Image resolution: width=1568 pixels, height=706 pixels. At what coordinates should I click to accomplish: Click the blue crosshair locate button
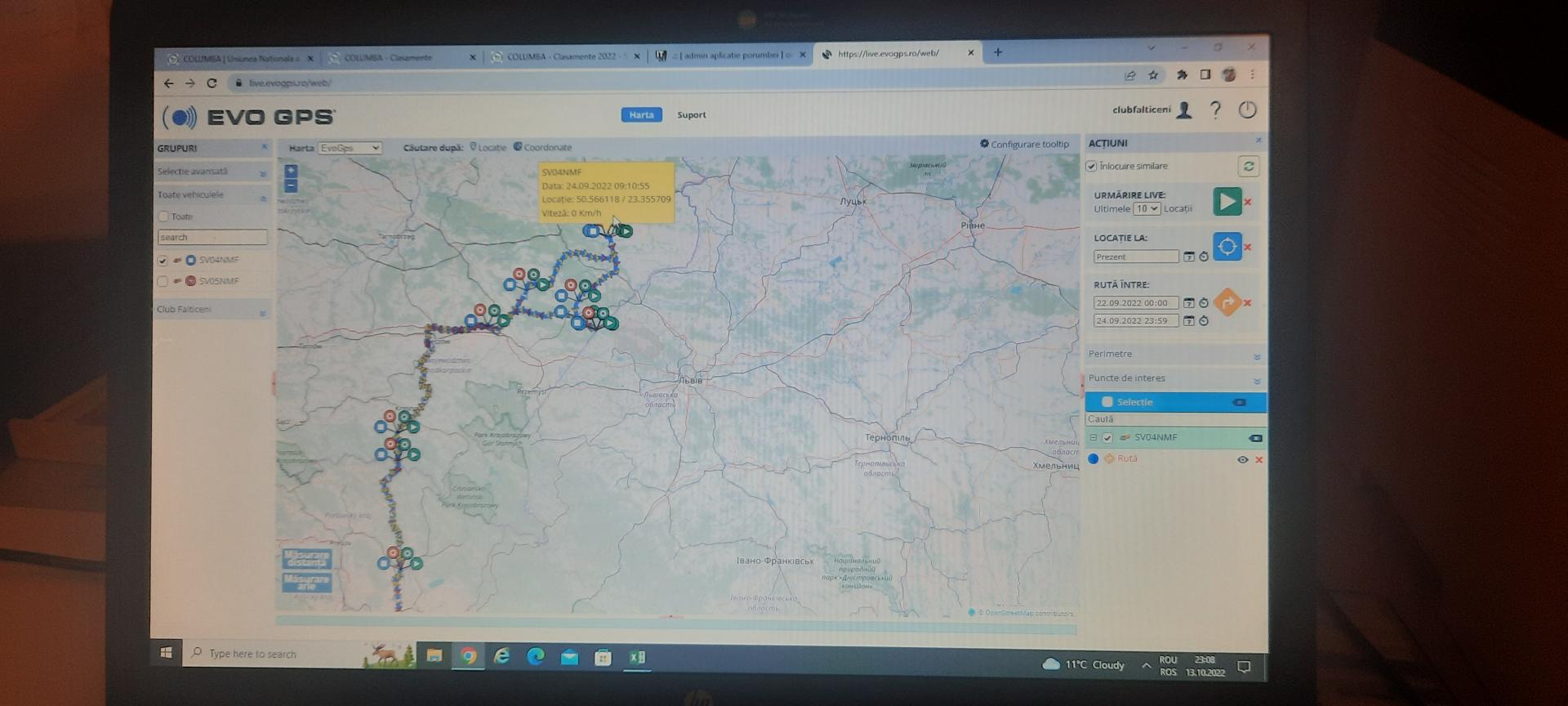(1226, 246)
